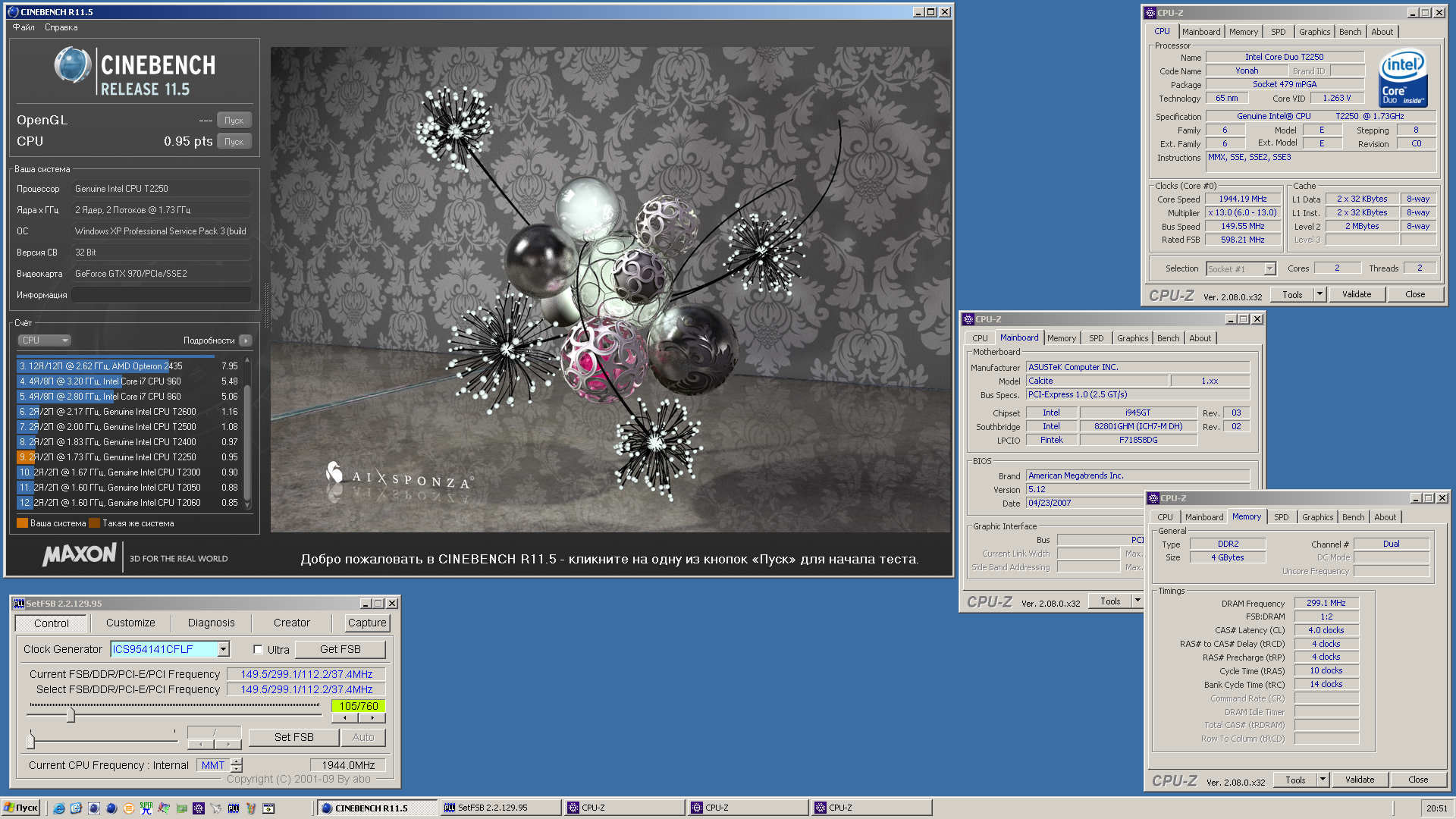This screenshot has width=1456, height=819.
Task: Open Tools dropdown arrow in Mainboard CPU-Z window
Action: (x=1137, y=601)
